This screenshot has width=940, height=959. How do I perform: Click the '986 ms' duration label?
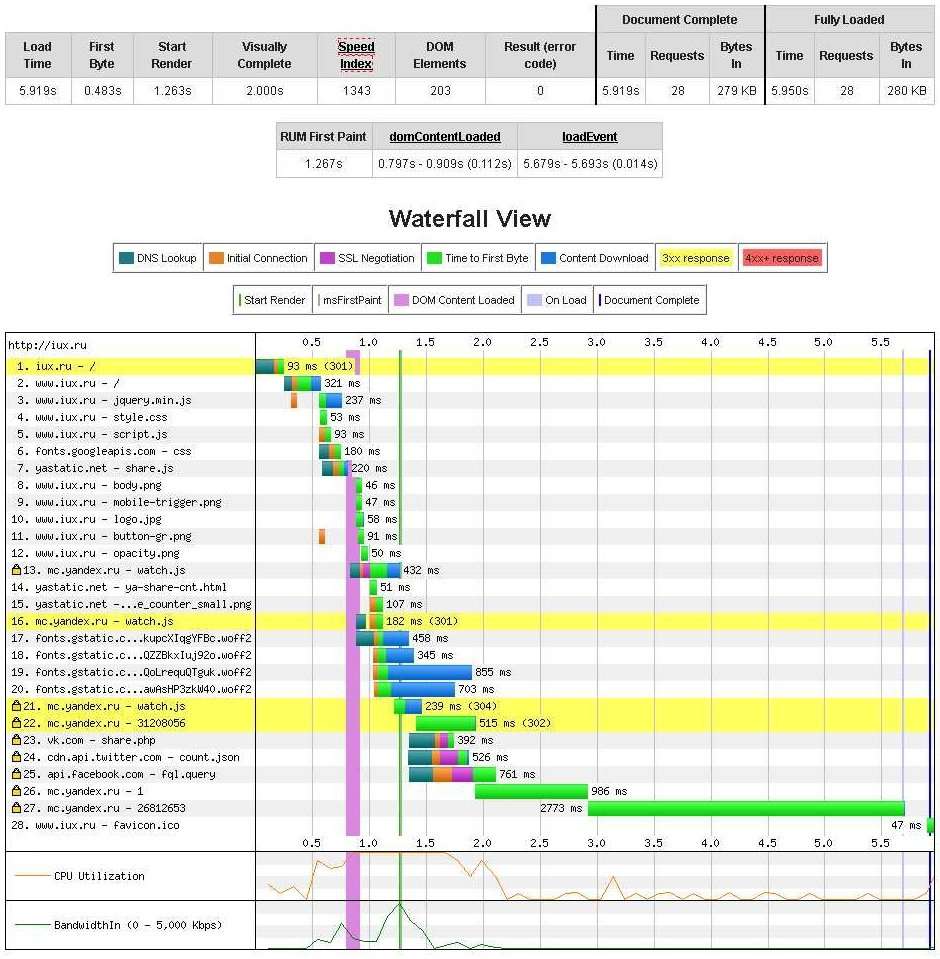[x=609, y=791]
